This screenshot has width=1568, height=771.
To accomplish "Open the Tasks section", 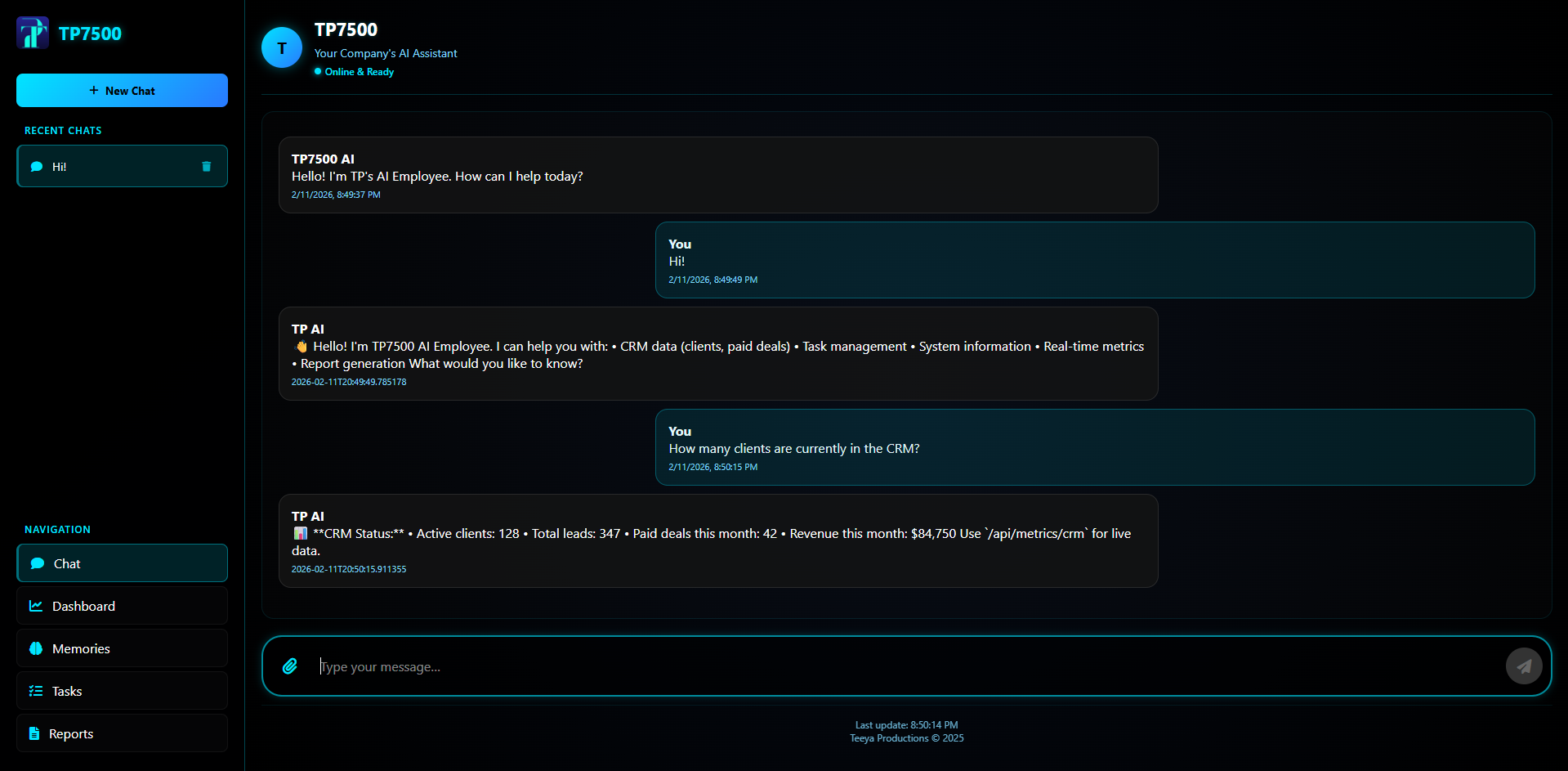I will tap(122, 691).
